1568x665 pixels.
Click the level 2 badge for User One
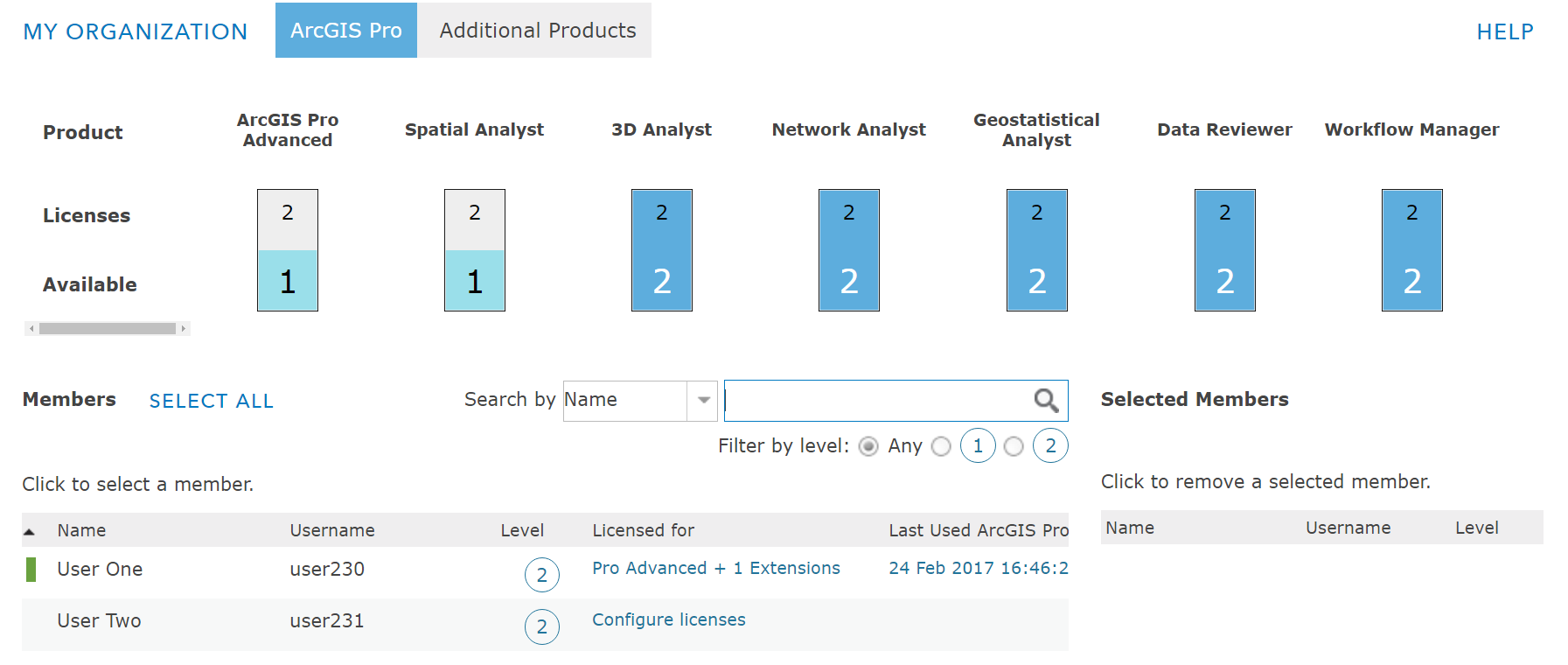542,575
